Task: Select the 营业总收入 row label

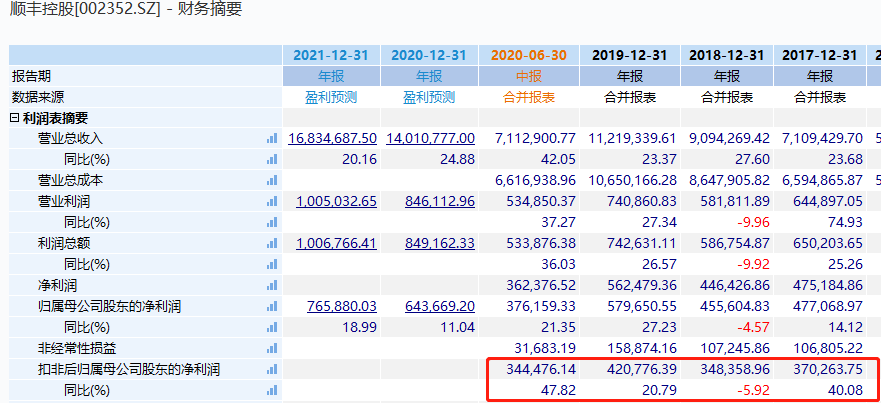Action: [x=71, y=138]
